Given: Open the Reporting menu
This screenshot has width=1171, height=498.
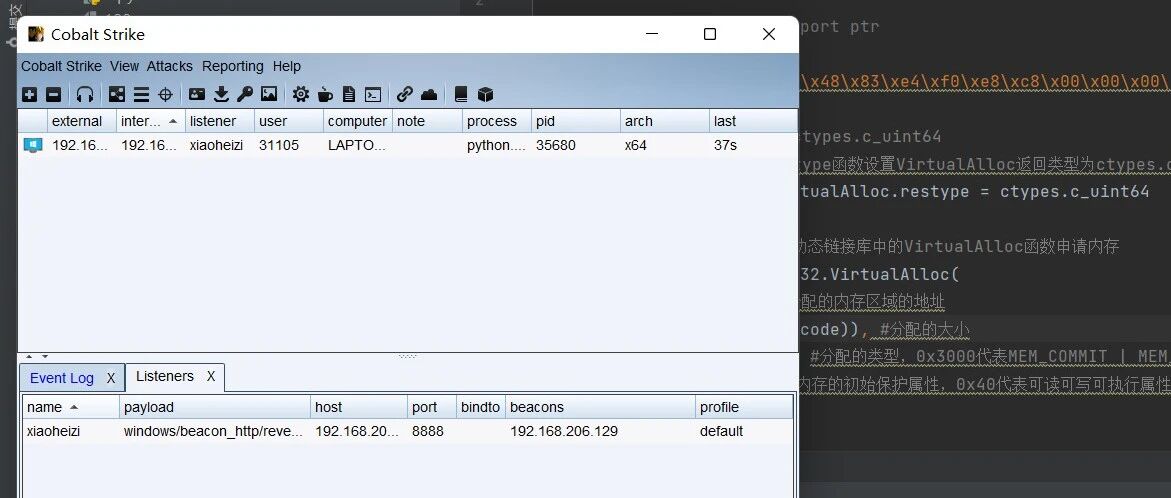Looking at the screenshot, I should coord(232,66).
